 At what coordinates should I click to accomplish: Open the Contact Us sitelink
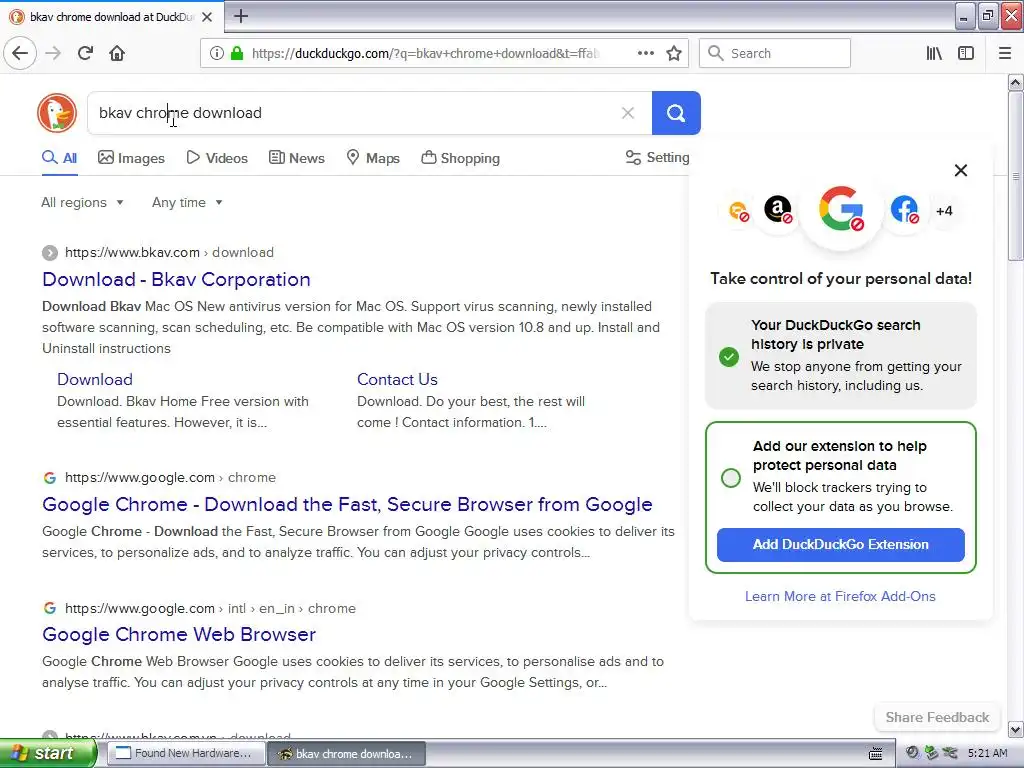pyautogui.click(x=397, y=379)
